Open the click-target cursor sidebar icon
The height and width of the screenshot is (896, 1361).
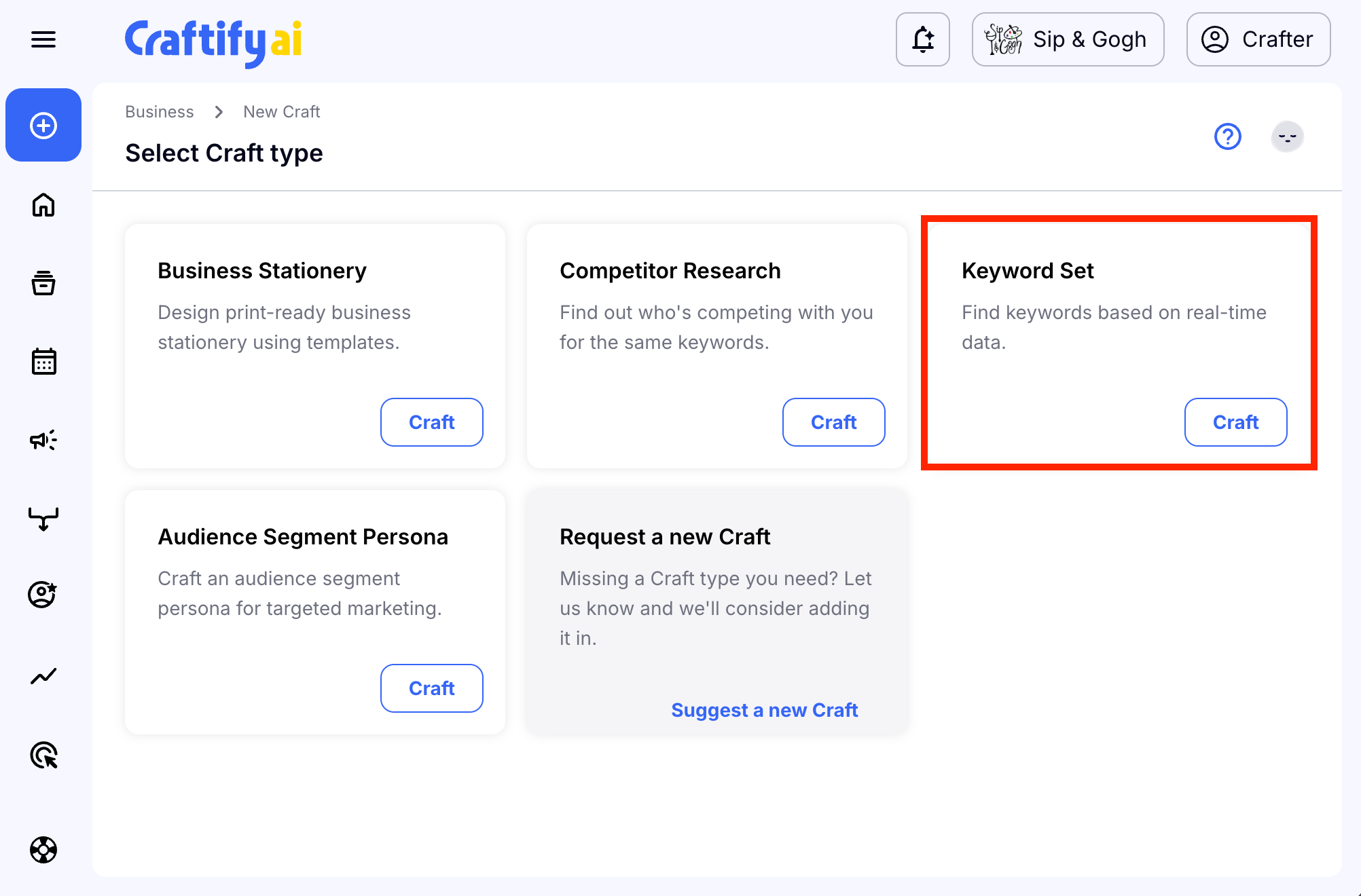pyautogui.click(x=43, y=755)
